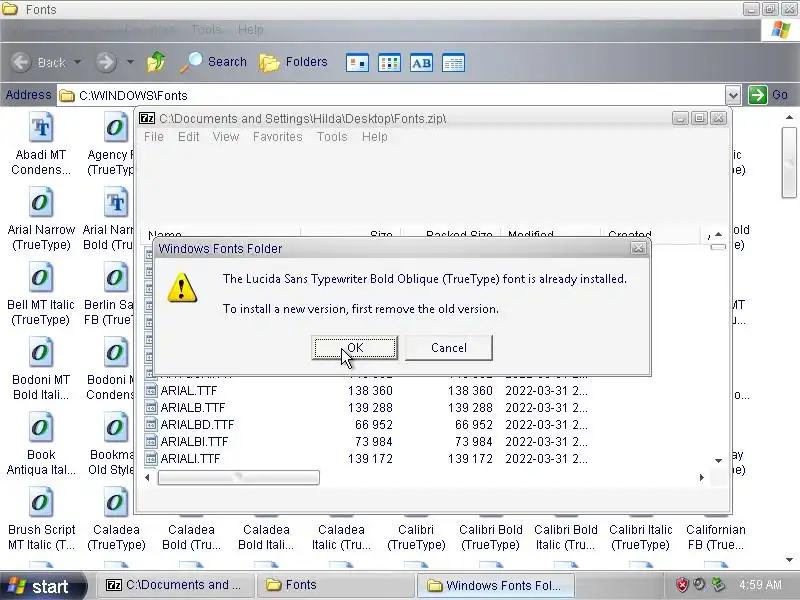Switch to List view icon
Screen dimensions: 800x600
[x=389, y=63]
